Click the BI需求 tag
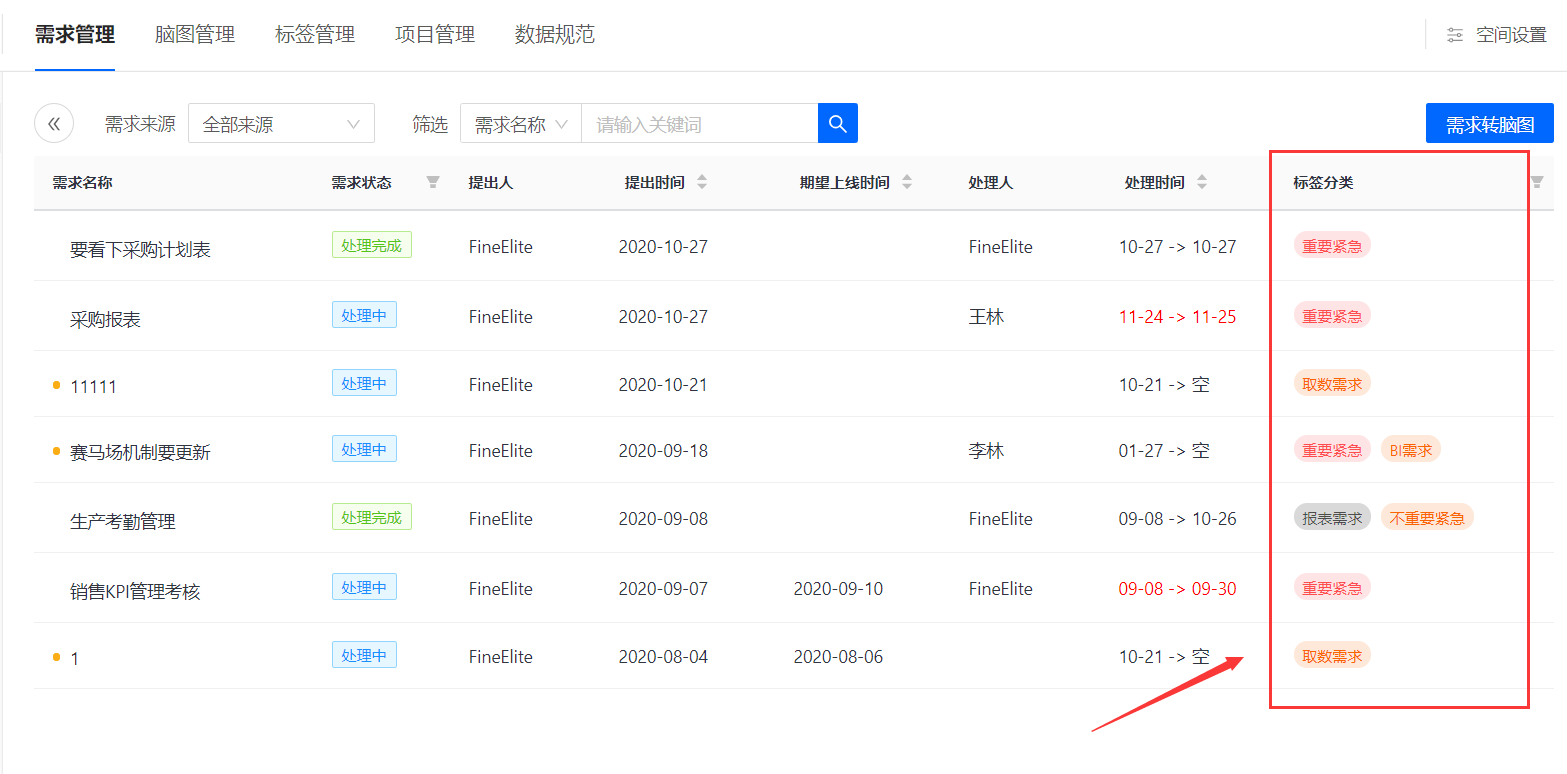 click(1411, 449)
